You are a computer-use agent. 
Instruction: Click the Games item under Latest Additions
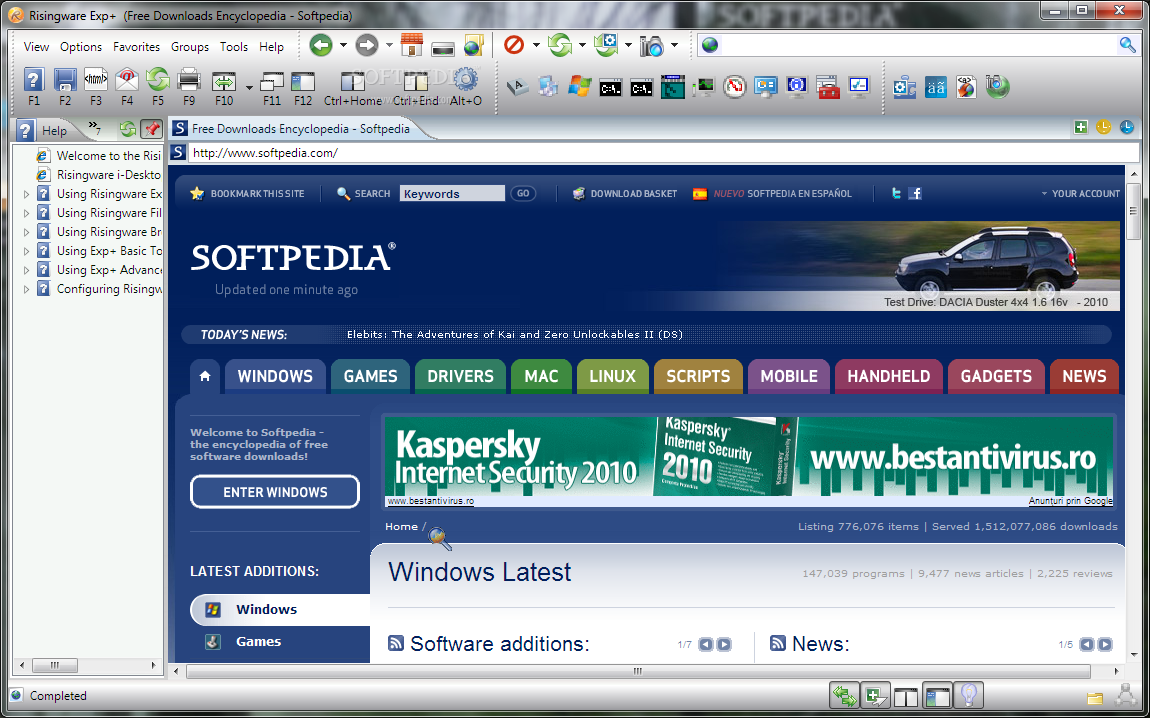pos(258,642)
